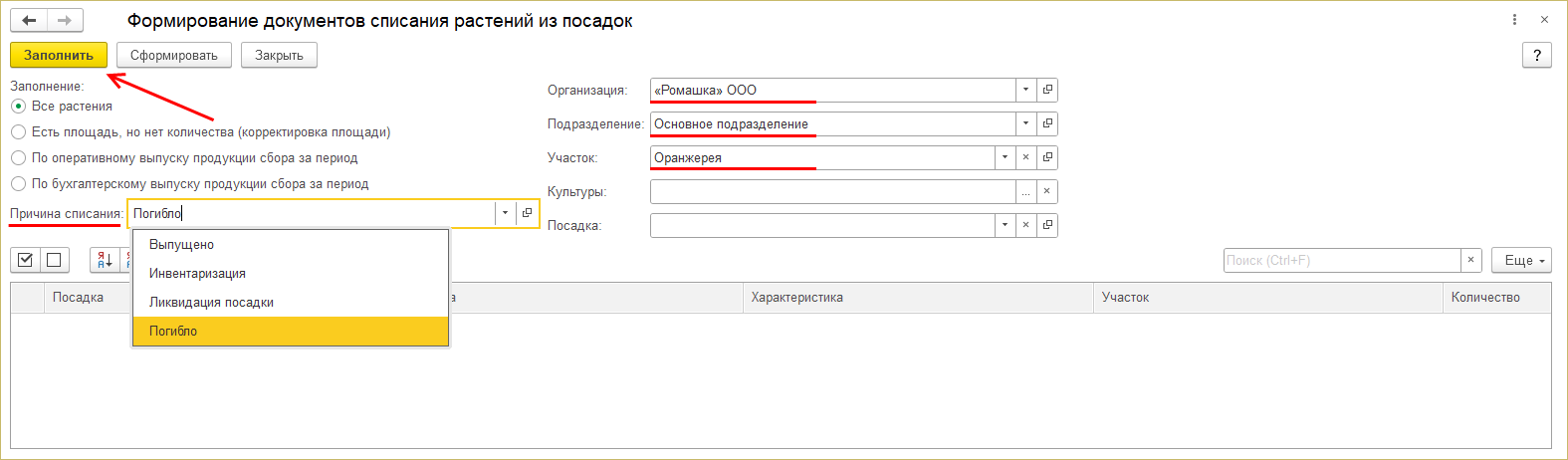The image size is (1568, 460).
Task: Pick "Инвентаризация" from the dropdown list
Action: (197, 273)
